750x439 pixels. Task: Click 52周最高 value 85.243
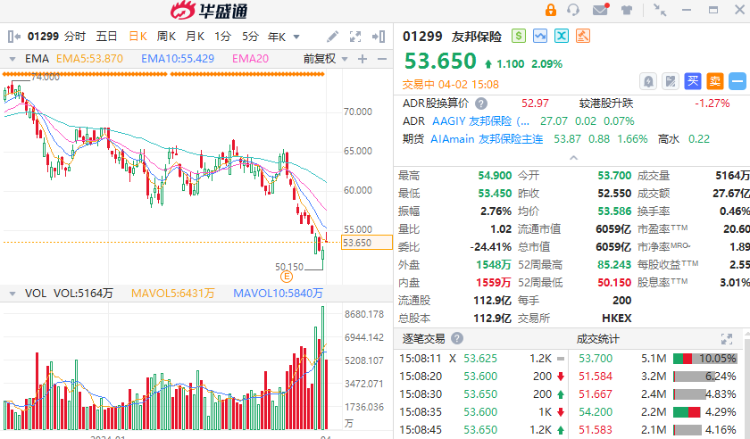click(614, 265)
